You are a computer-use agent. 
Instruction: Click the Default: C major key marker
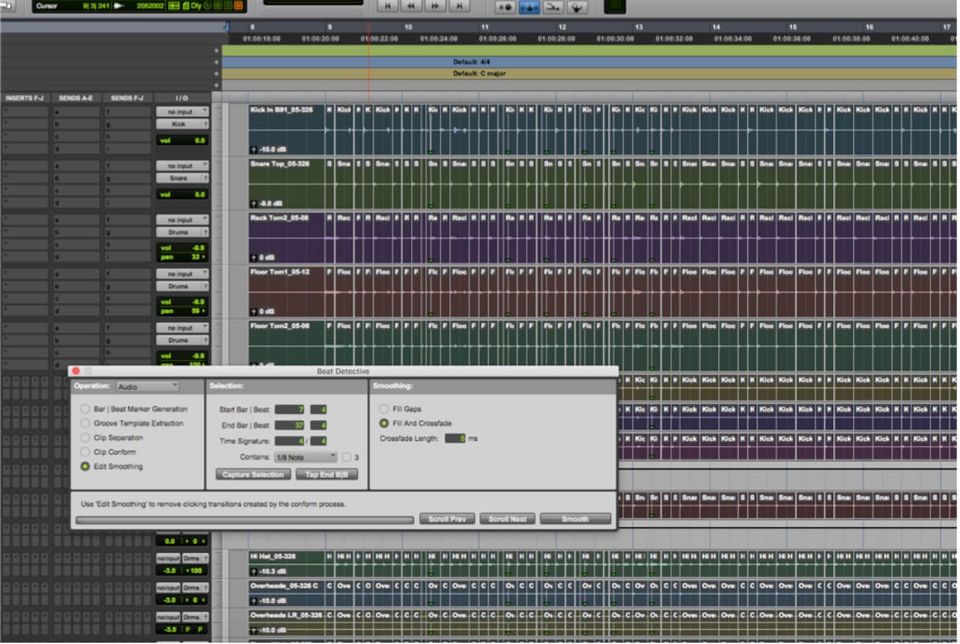tap(479, 73)
